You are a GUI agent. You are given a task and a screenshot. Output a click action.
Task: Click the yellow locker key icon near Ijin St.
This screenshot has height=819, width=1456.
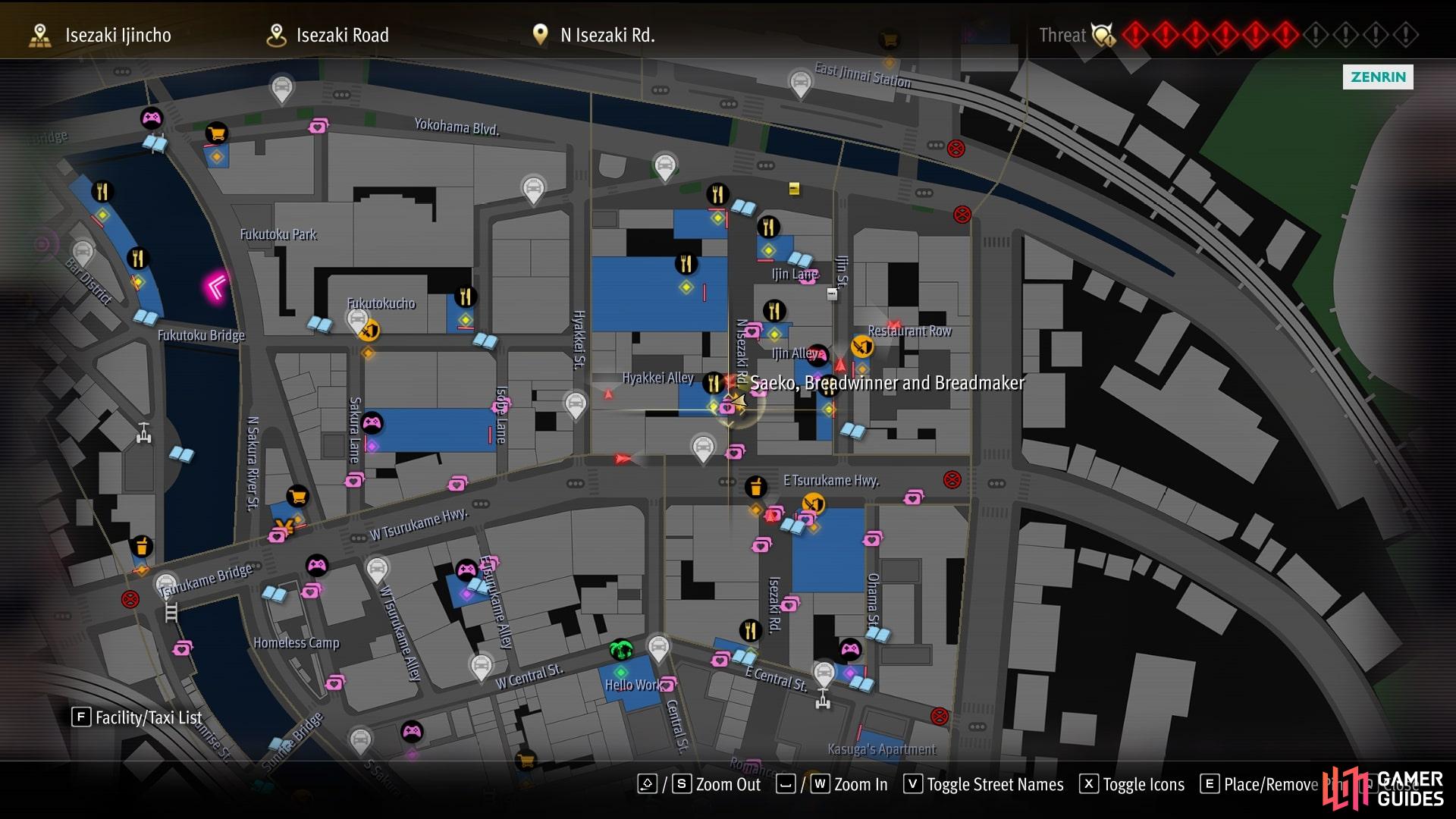coord(794,189)
